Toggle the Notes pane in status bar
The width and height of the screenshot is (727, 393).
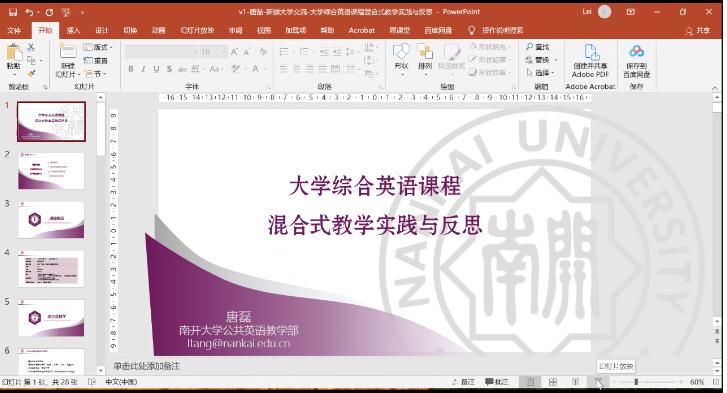click(x=463, y=382)
